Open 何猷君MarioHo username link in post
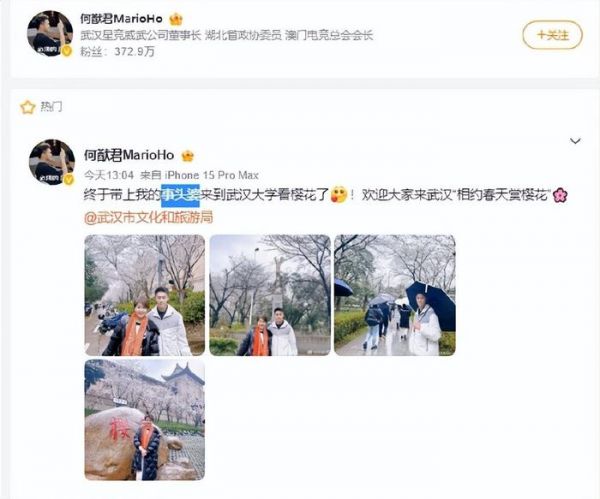 pos(129,155)
